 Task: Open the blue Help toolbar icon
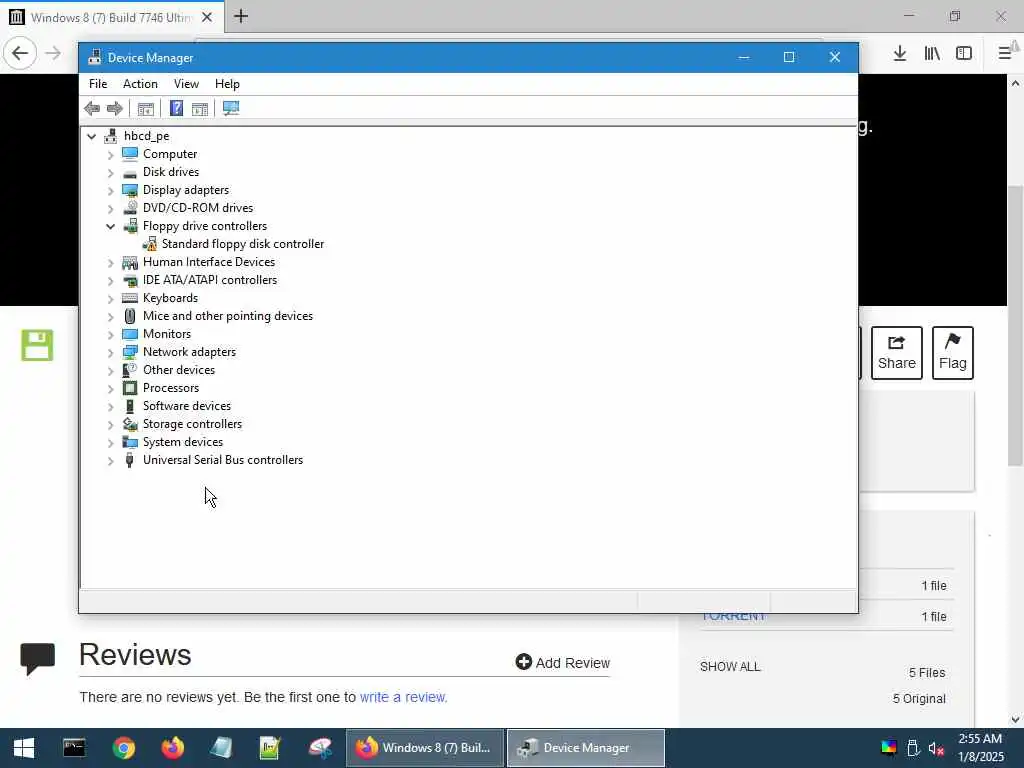176,108
